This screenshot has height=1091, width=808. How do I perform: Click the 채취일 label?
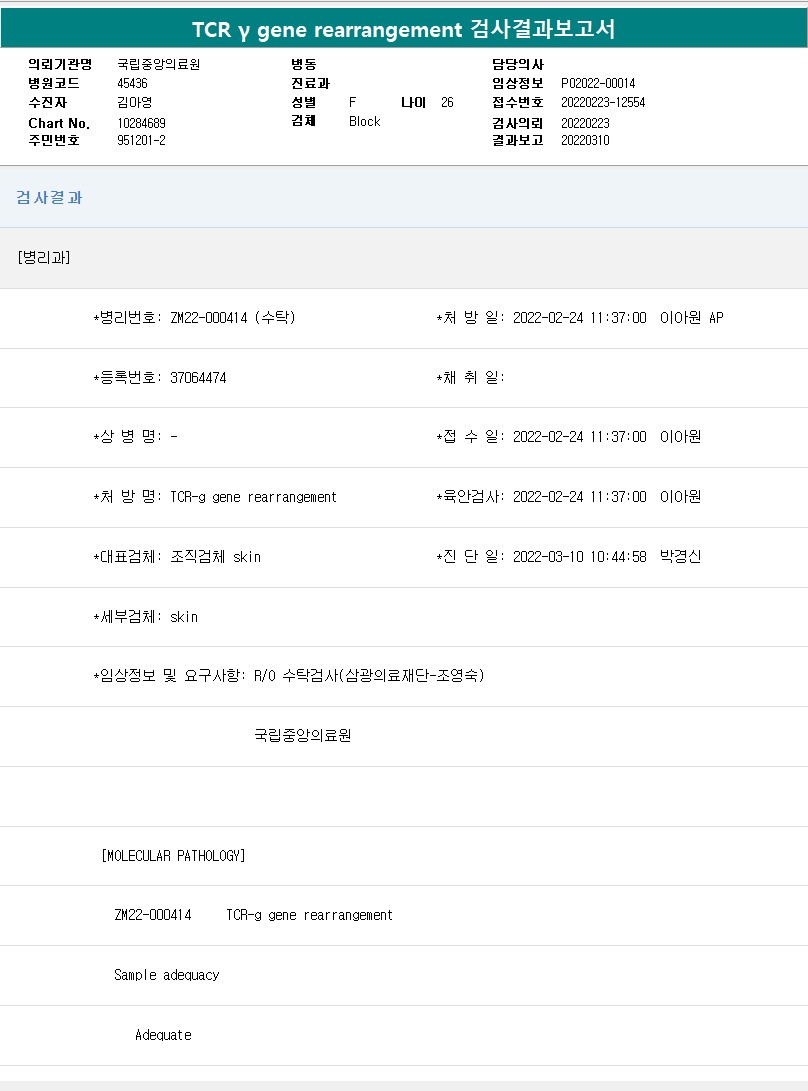470,378
